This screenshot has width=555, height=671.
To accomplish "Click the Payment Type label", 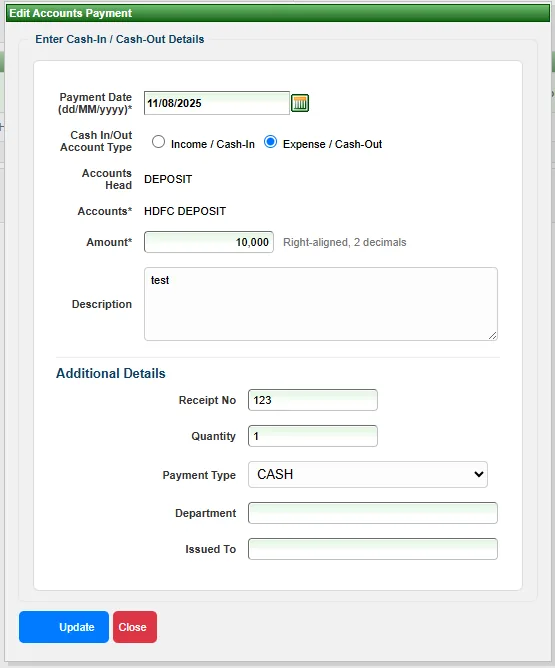I will (199, 475).
